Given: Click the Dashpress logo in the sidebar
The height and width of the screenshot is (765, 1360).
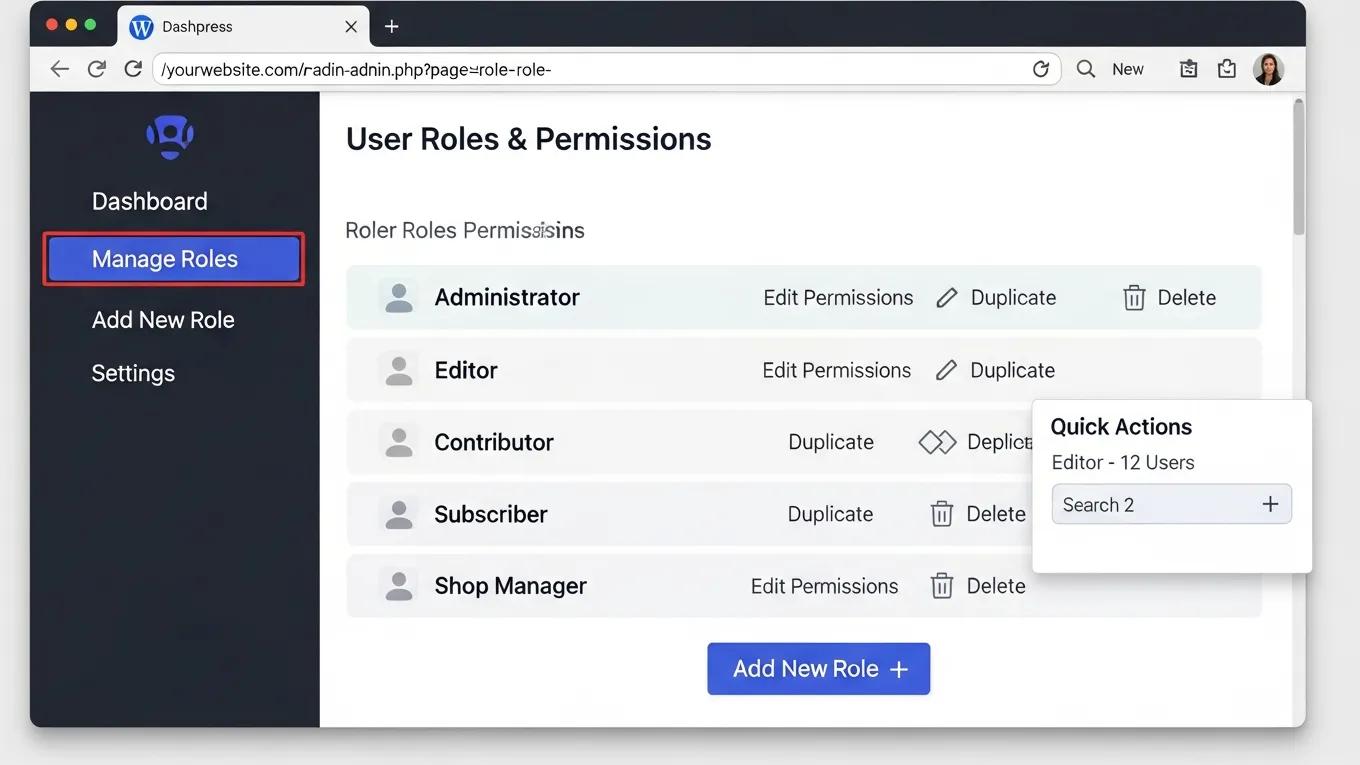Looking at the screenshot, I should 170,136.
